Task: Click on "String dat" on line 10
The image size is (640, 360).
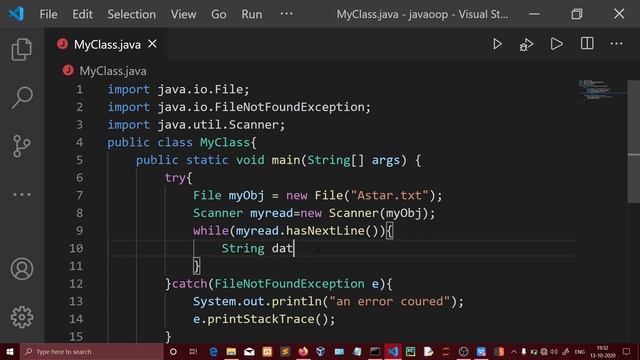Action: click(x=257, y=248)
